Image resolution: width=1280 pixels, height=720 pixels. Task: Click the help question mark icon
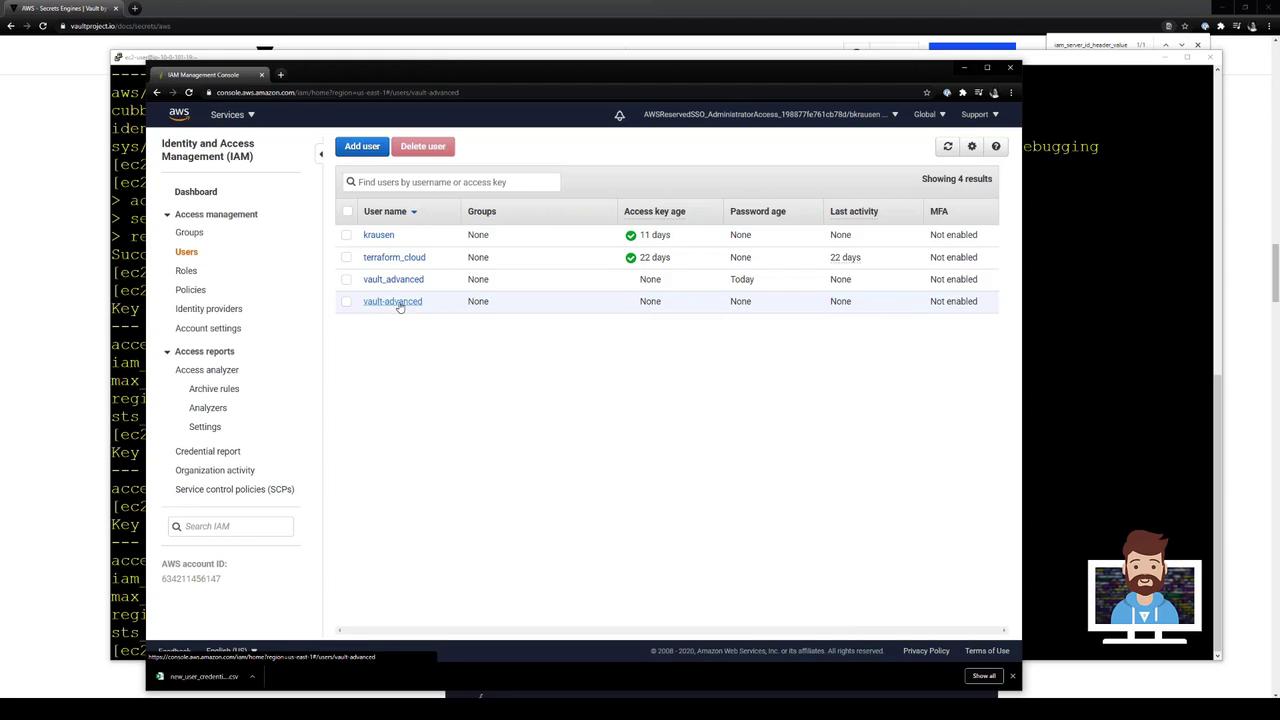click(x=996, y=147)
